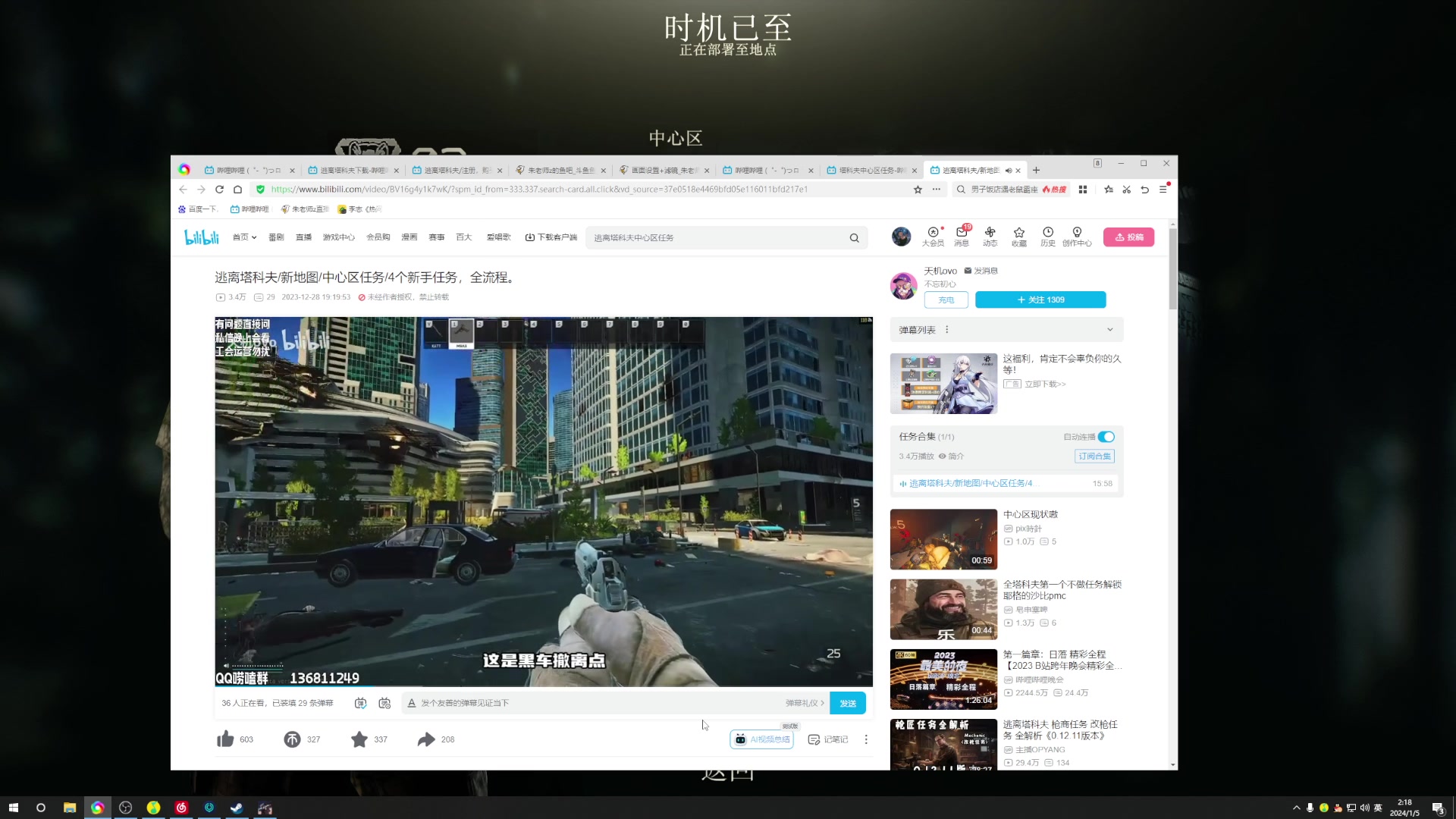The image size is (1456, 819).
Task: Open the browser extensions grid icon
Action: coord(1083,190)
